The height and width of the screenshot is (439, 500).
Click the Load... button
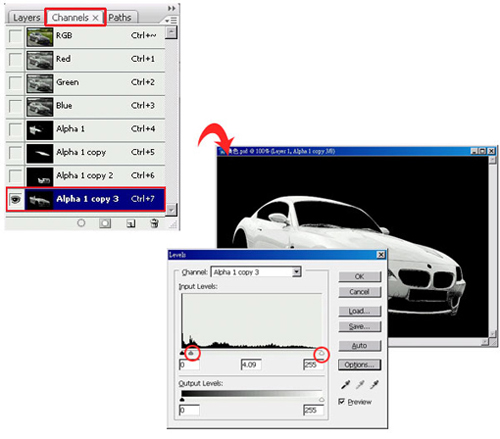[359, 311]
